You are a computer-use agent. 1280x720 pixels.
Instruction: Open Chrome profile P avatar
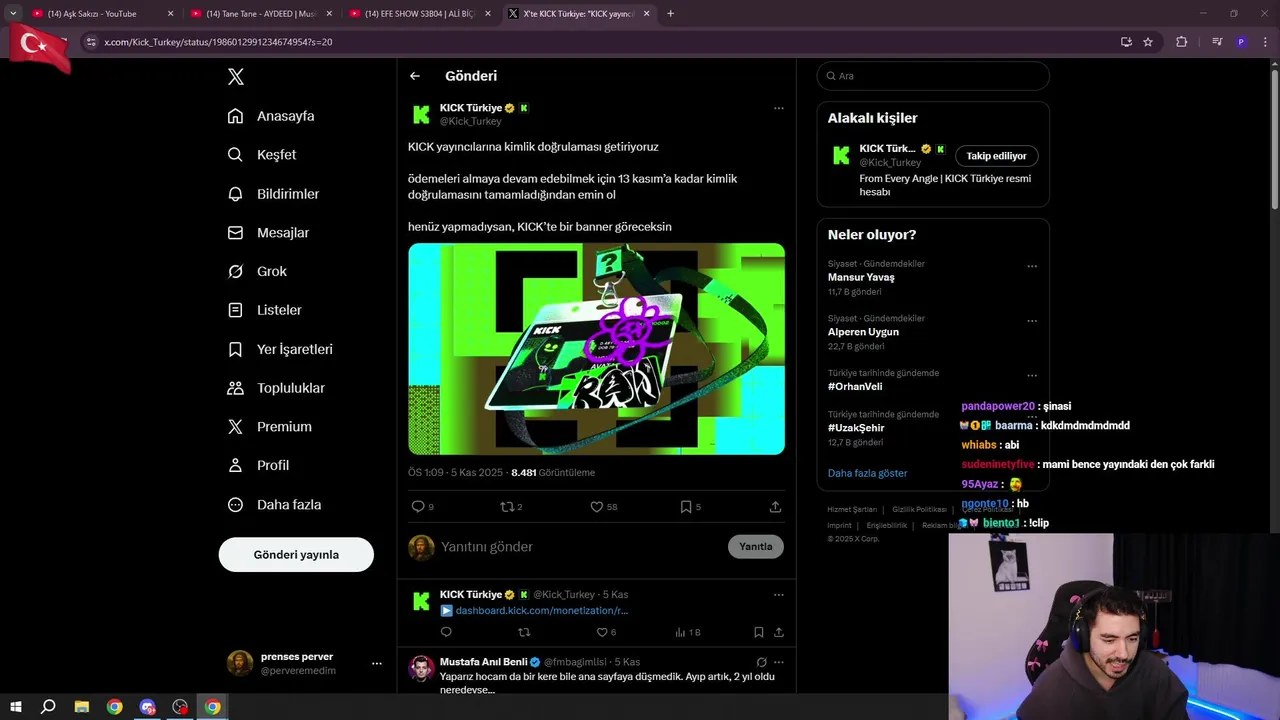[1241, 42]
